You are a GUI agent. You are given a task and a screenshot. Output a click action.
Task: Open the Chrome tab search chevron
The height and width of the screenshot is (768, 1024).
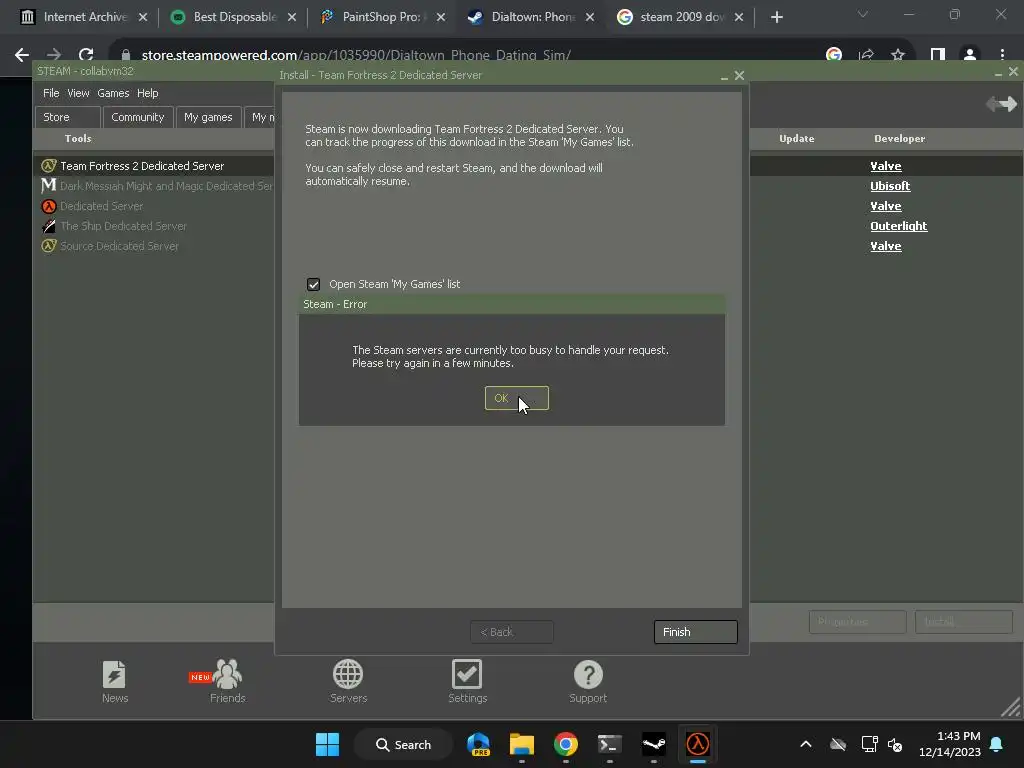coord(863,14)
